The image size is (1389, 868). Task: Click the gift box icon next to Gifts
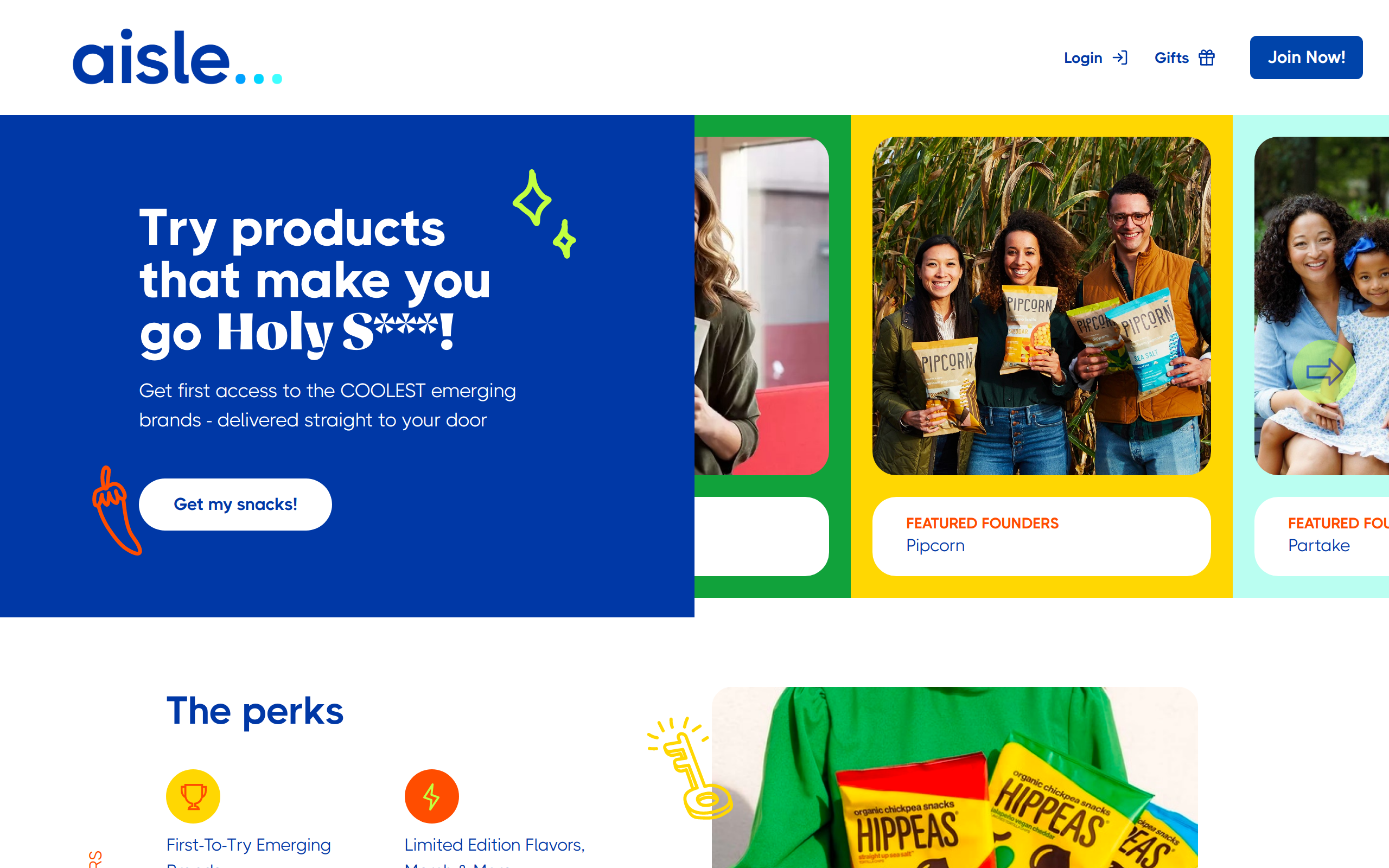(x=1207, y=58)
